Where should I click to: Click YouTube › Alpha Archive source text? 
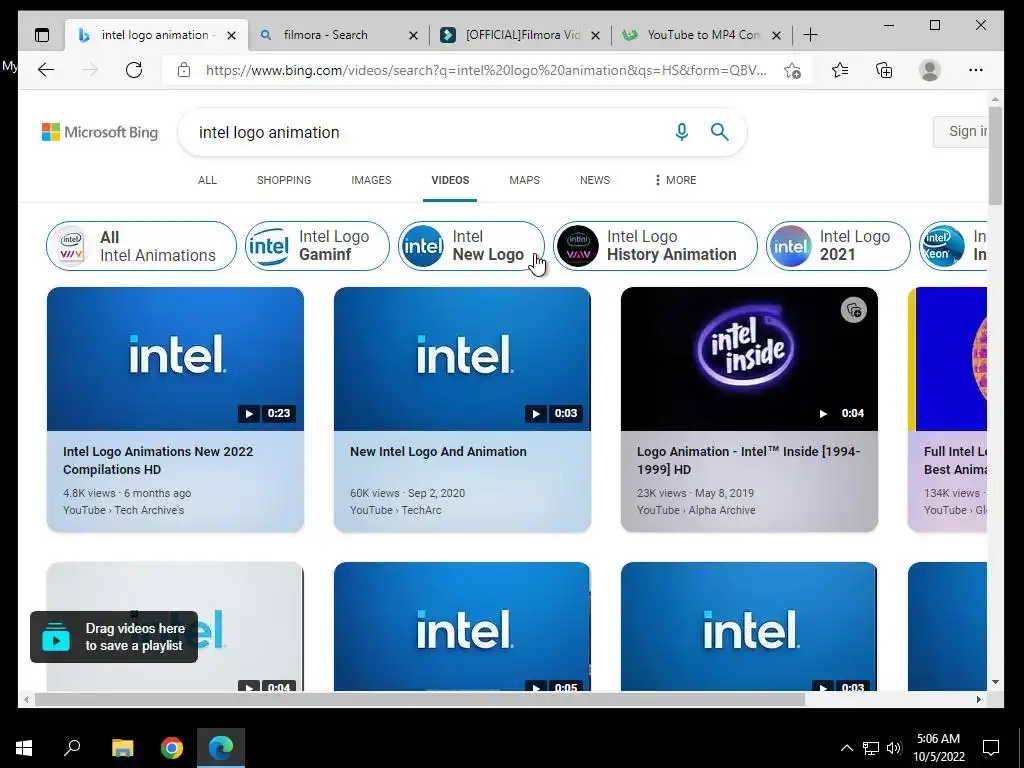[x=696, y=510]
